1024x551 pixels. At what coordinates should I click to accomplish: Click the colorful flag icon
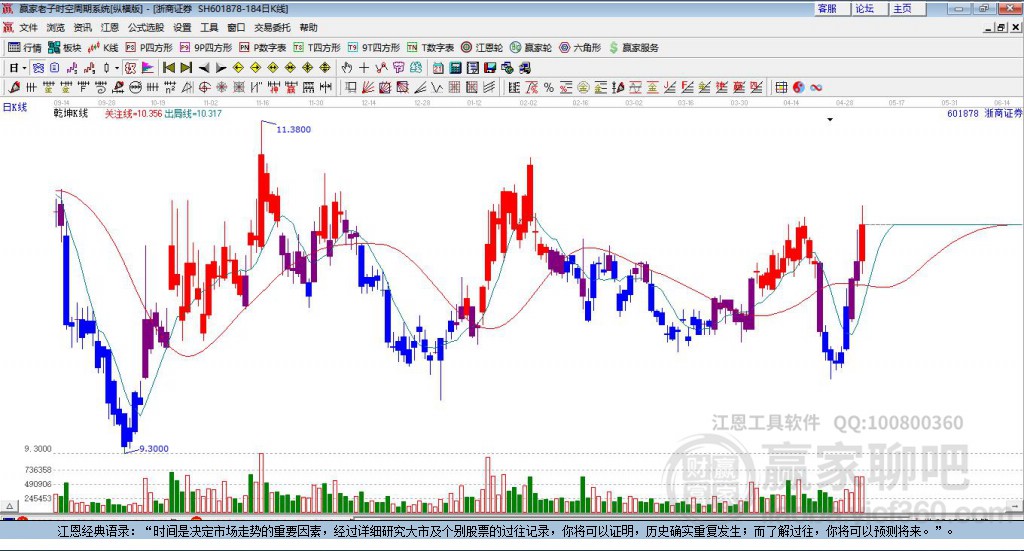pos(148,68)
